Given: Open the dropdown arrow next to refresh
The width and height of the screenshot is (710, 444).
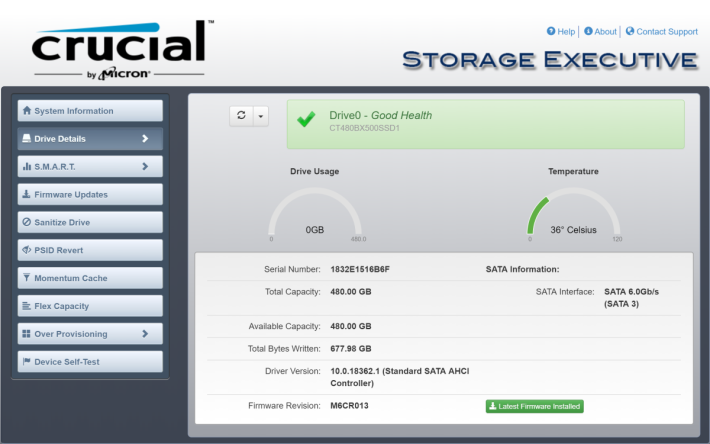Looking at the screenshot, I should 261,116.
